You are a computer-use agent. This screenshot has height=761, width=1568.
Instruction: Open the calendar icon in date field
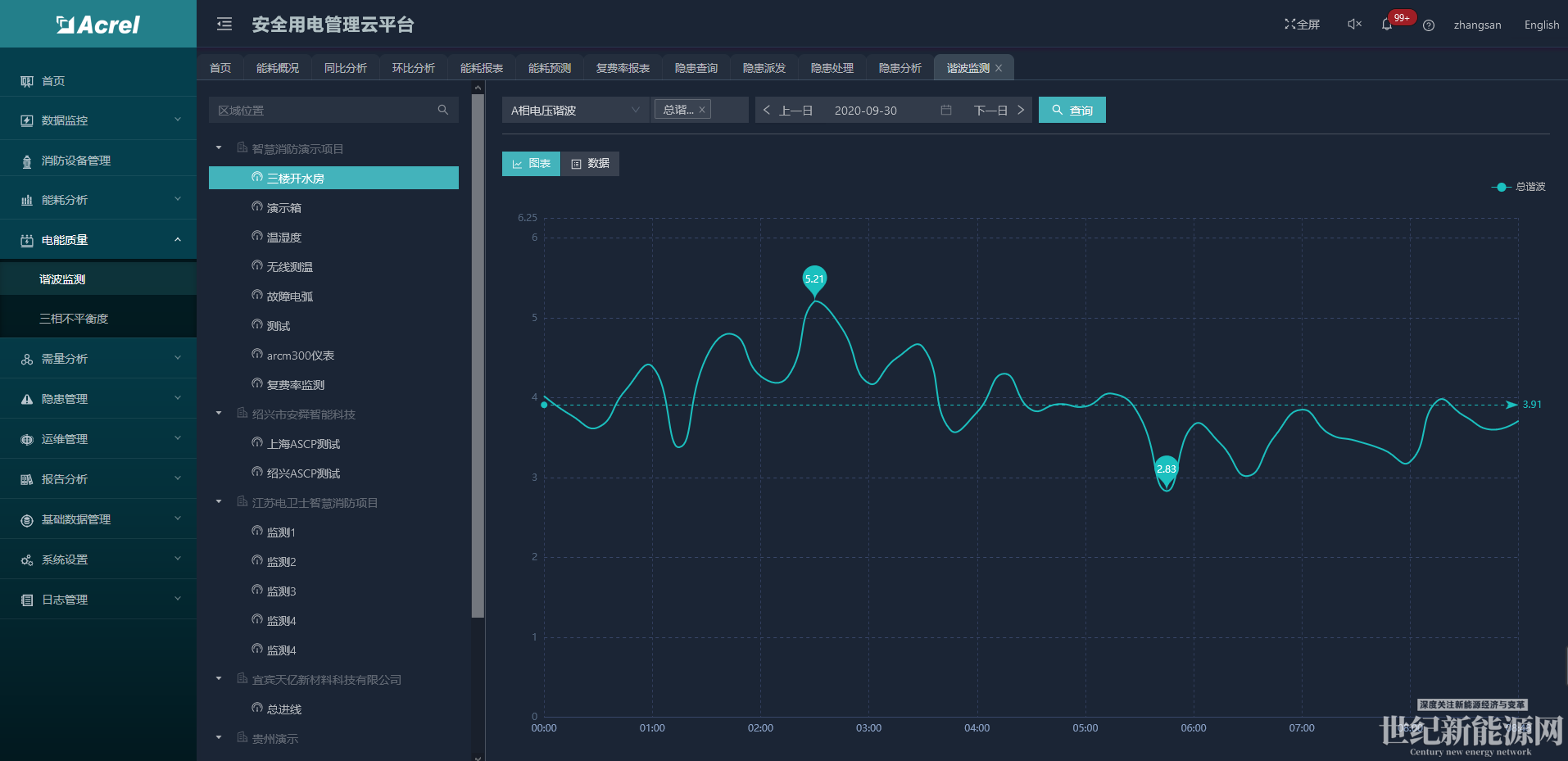[946, 110]
